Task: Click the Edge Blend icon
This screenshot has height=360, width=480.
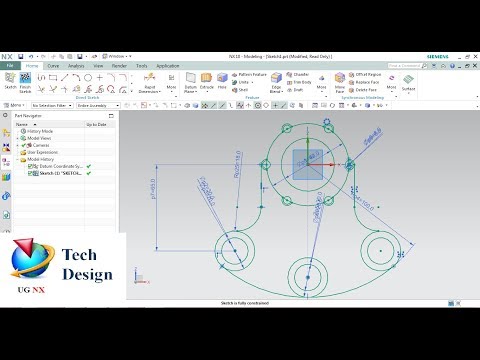Action: point(276,79)
